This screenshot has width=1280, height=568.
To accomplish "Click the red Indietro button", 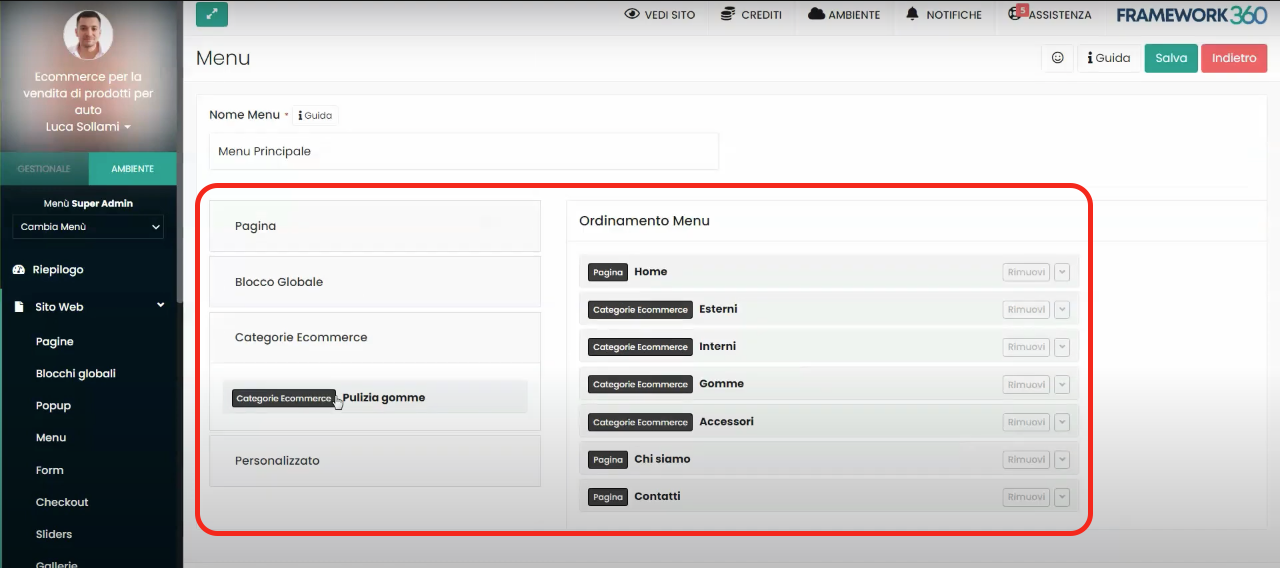I will 1233,58.
